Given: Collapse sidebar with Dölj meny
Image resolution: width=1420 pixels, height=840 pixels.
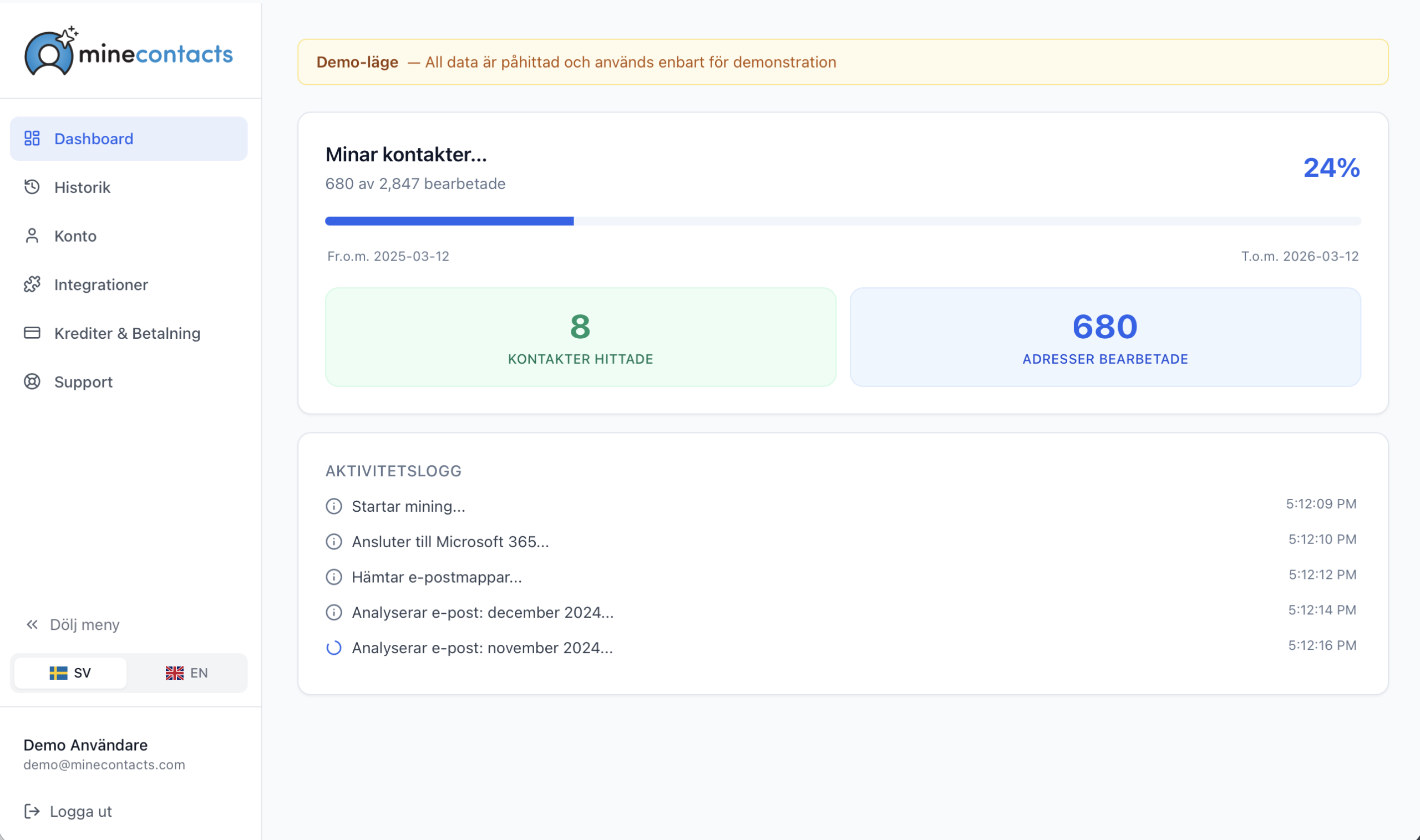Looking at the screenshot, I should [x=73, y=624].
